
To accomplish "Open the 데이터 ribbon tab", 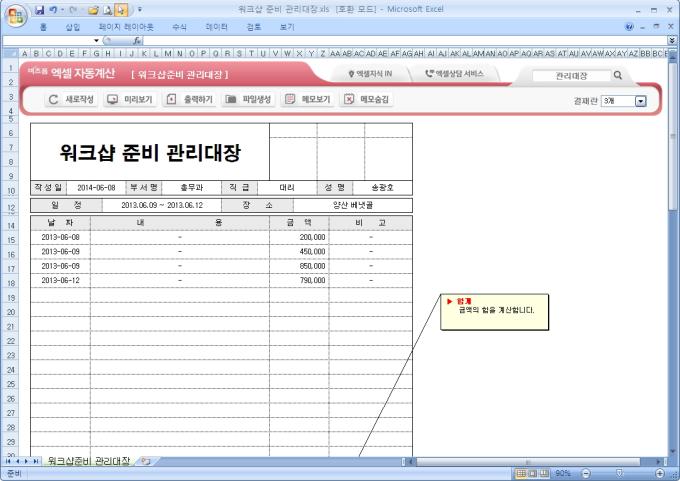I will pyautogui.click(x=216, y=27).
